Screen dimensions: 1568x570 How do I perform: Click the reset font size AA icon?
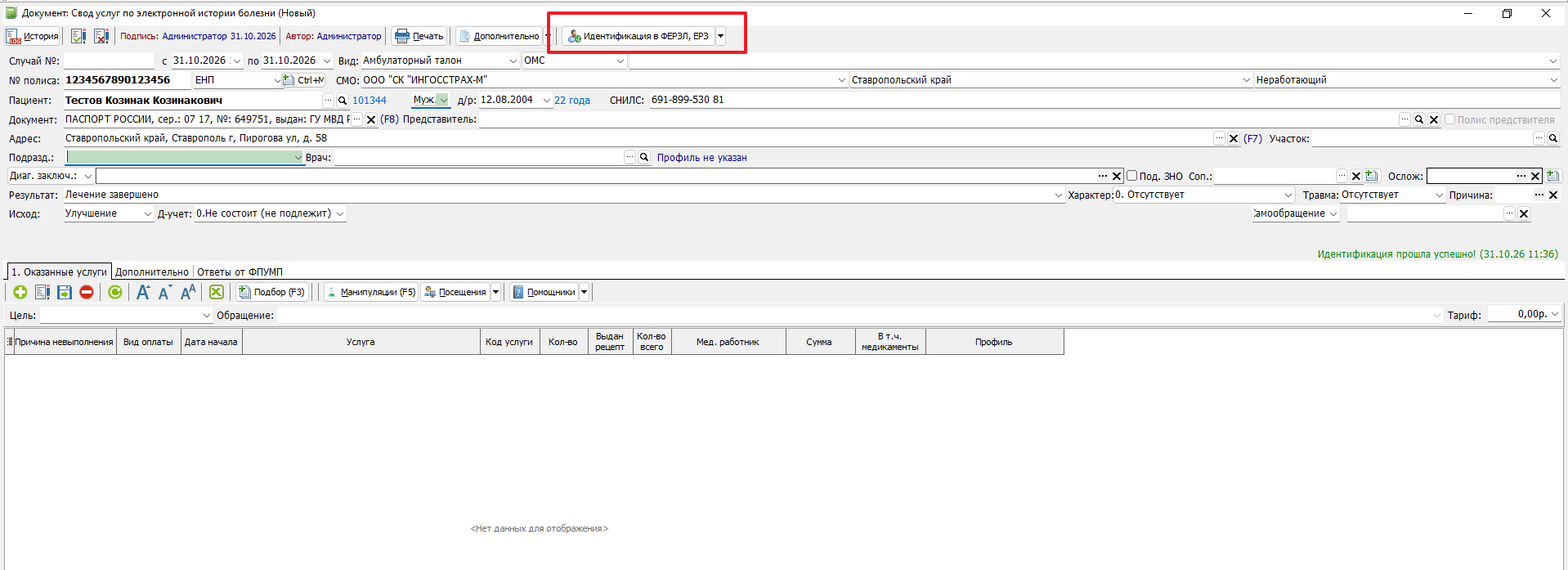click(x=188, y=292)
